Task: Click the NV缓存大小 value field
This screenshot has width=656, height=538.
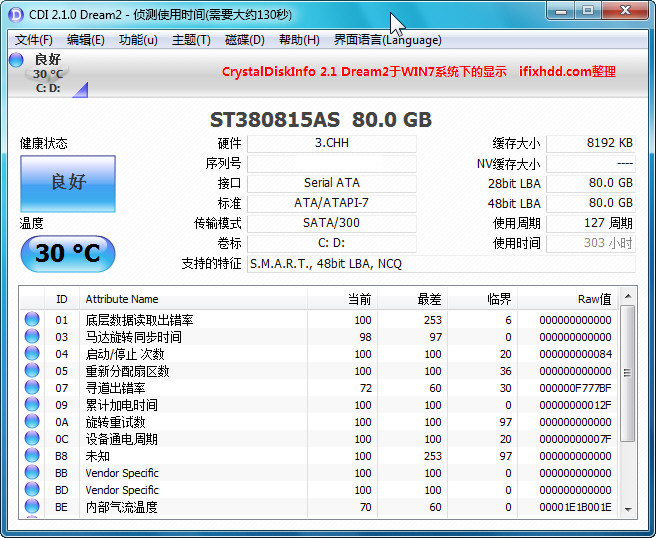Action: point(591,164)
